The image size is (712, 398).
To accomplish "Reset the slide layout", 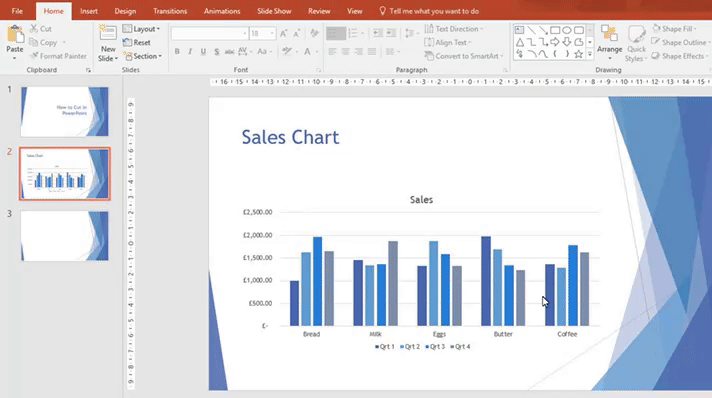I will point(137,42).
